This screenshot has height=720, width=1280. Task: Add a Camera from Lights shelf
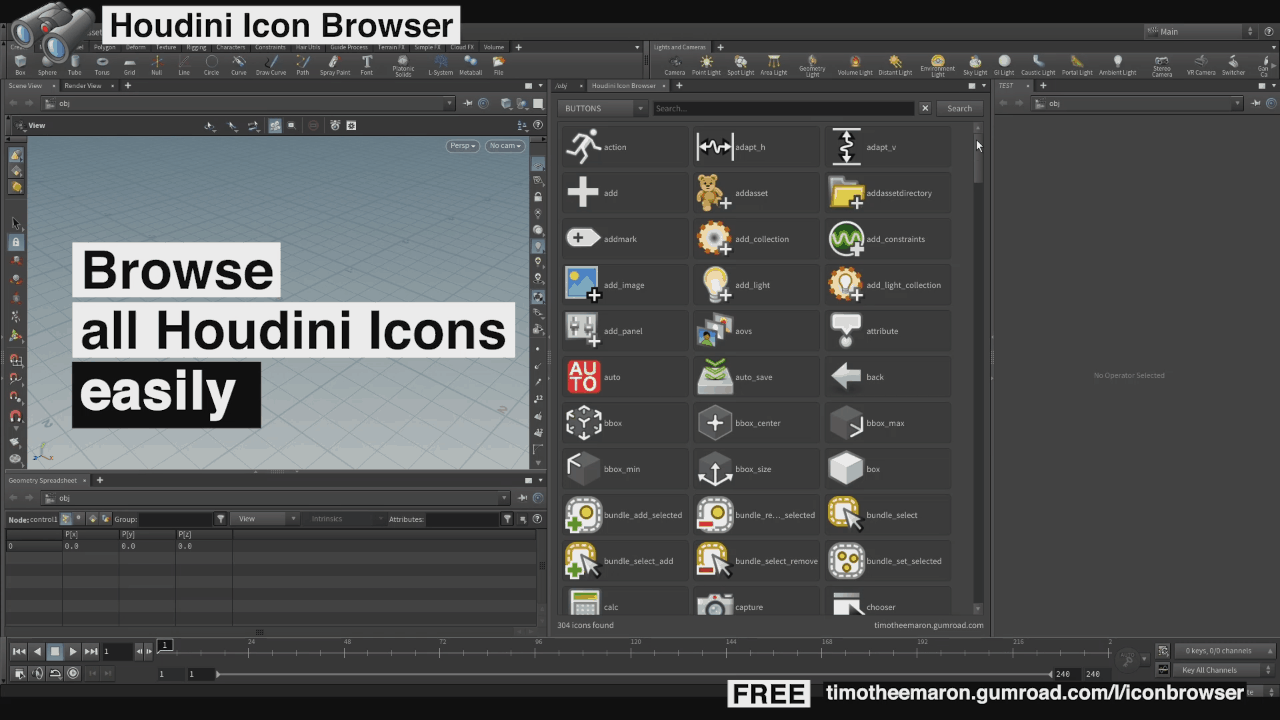click(675, 66)
